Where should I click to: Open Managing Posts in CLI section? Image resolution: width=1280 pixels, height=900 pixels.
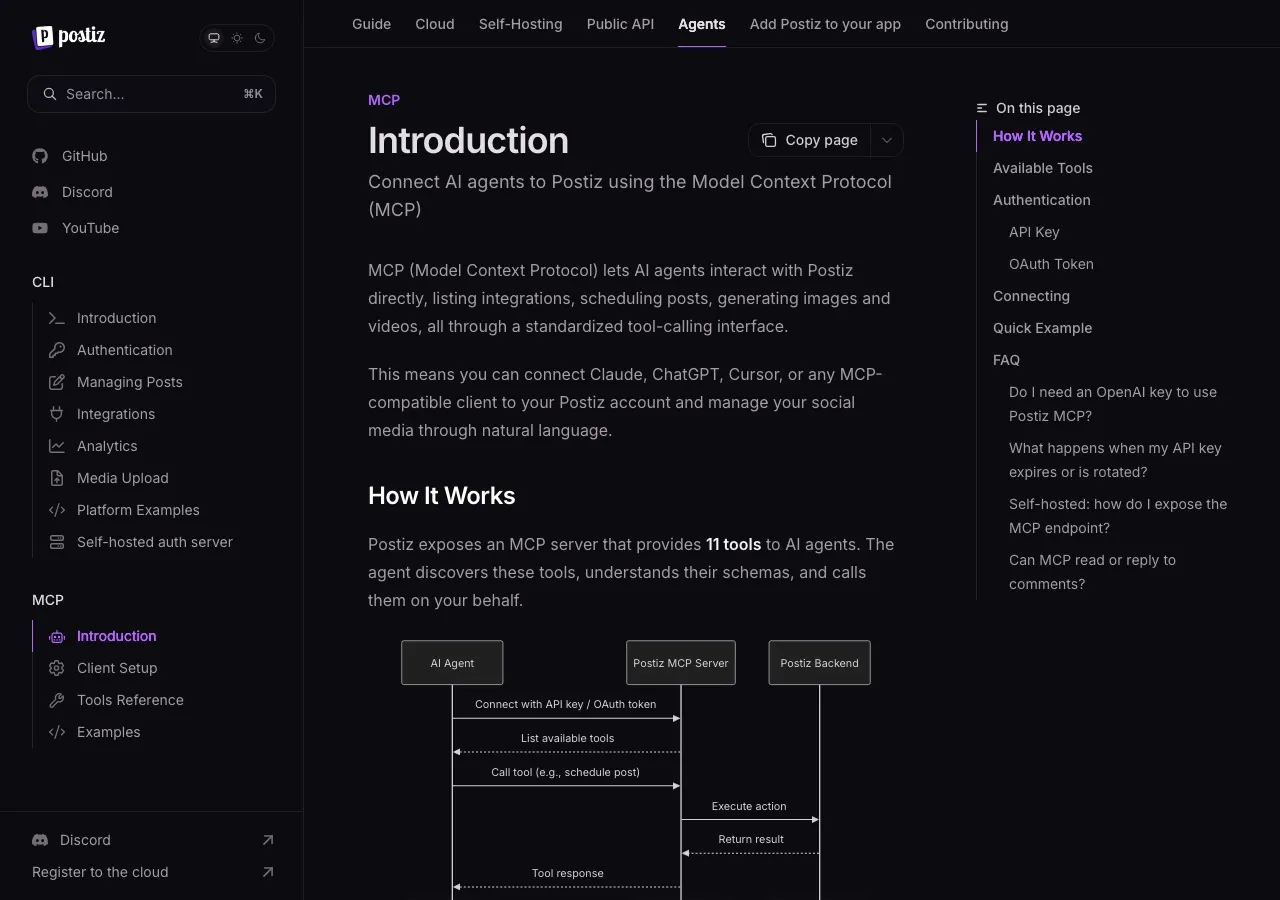pos(130,382)
